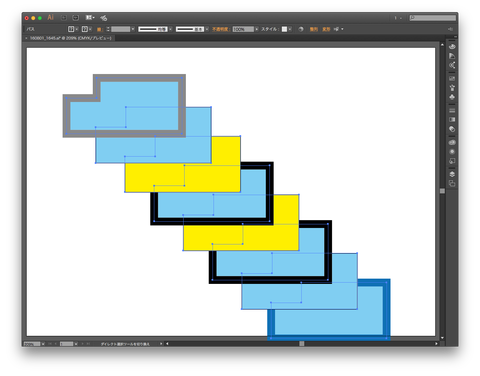Open the variable width profile selector
Screen dimensions: 480x376
(x=155, y=29)
